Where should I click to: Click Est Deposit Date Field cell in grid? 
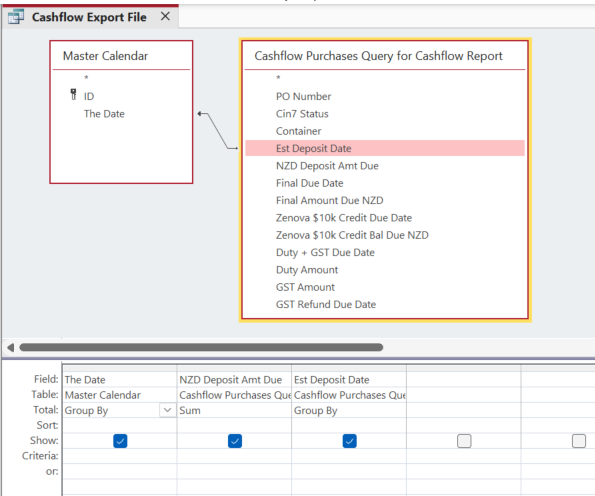click(x=349, y=379)
